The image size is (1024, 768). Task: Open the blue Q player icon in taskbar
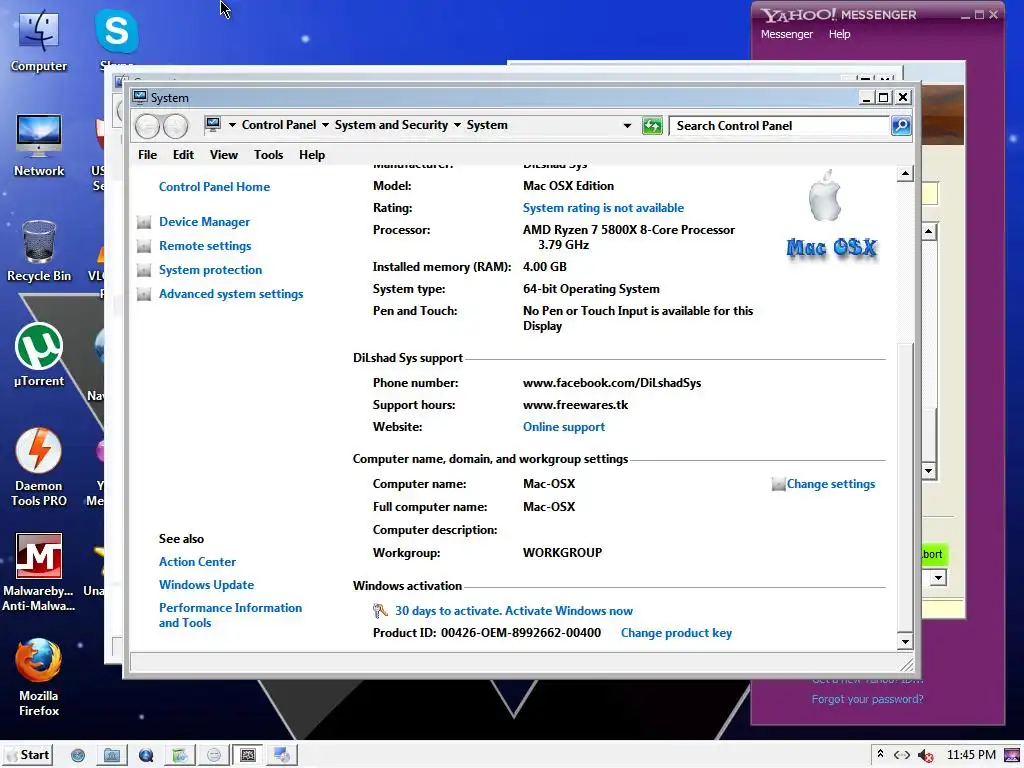(x=146, y=756)
